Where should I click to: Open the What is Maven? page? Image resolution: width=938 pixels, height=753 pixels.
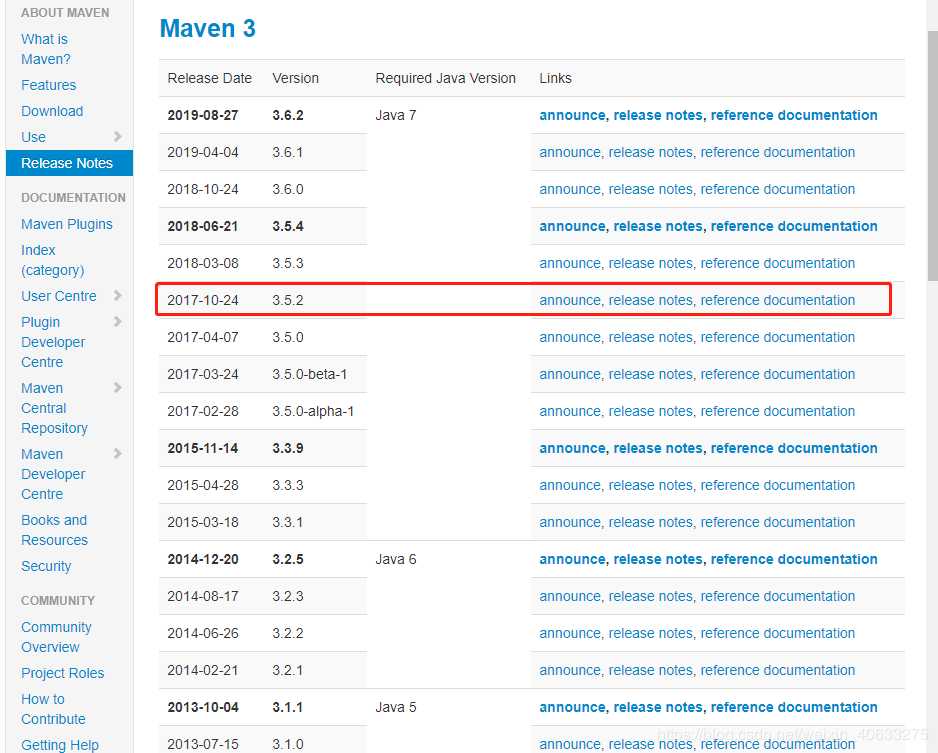point(45,49)
